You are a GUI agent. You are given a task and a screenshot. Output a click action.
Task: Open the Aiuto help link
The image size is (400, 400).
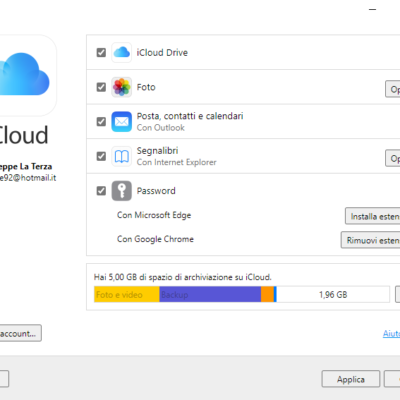pyautogui.click(x=391, y=333)
